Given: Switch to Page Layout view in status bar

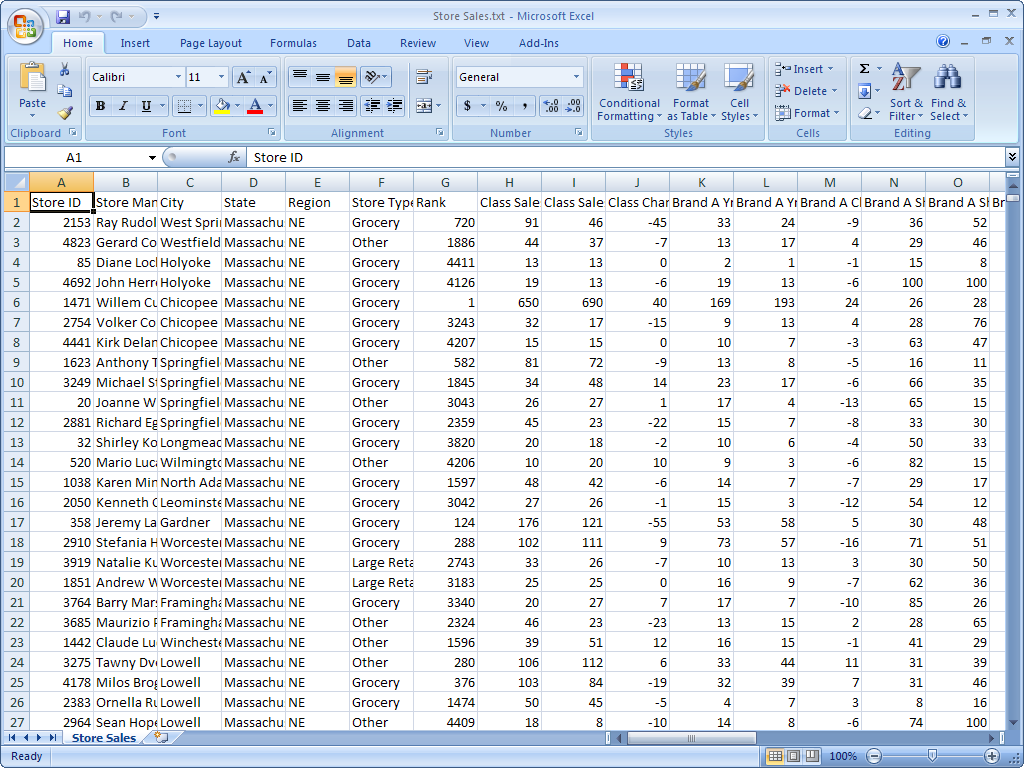Looking at the screenshot, I should click(x=793, y=756).
